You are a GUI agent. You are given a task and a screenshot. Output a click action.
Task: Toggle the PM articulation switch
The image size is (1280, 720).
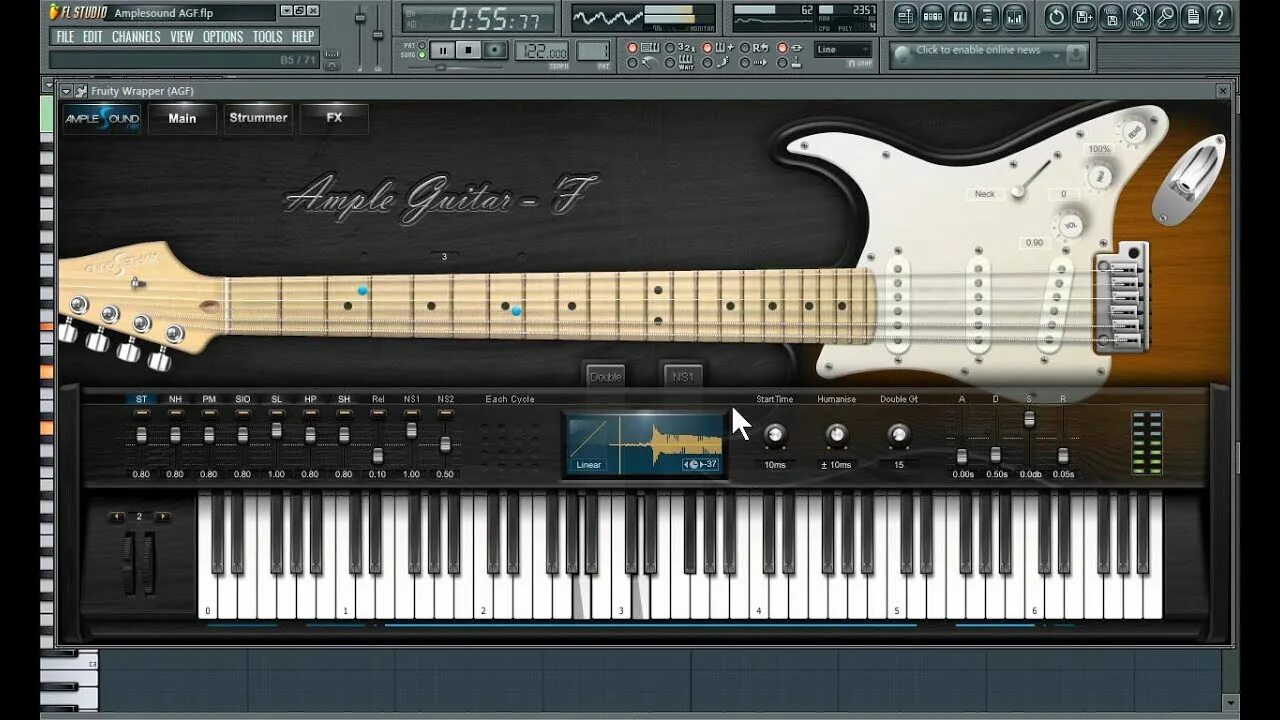pos(209,412)
